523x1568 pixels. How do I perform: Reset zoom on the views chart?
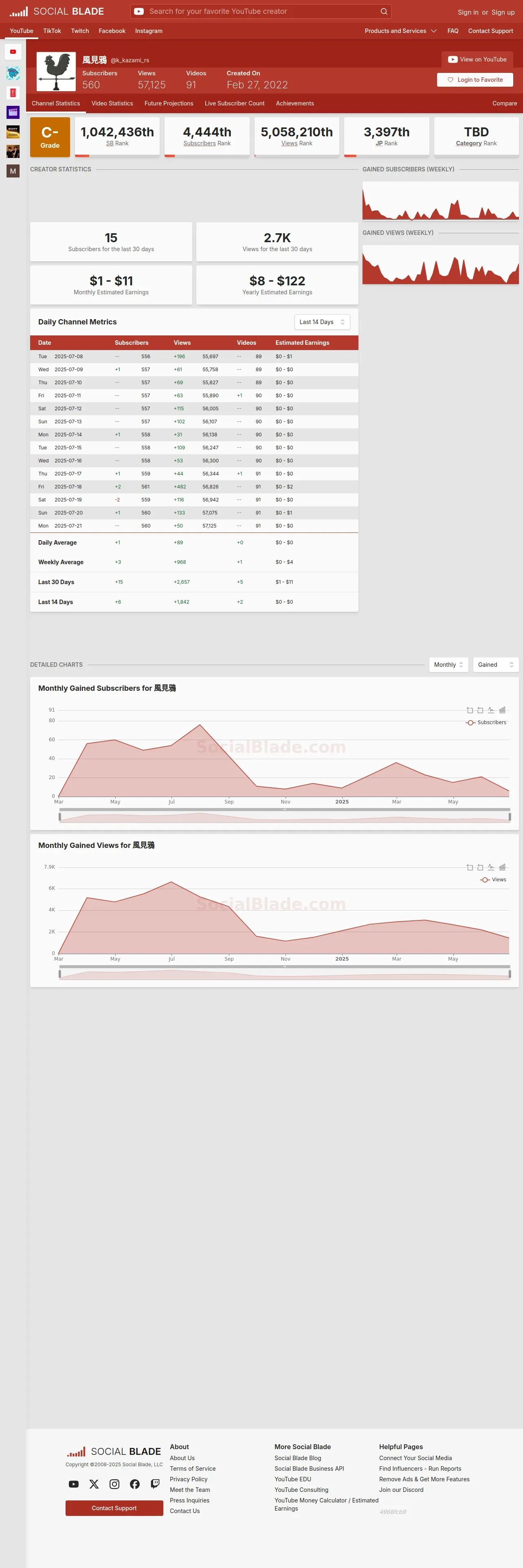coord(480,867)
